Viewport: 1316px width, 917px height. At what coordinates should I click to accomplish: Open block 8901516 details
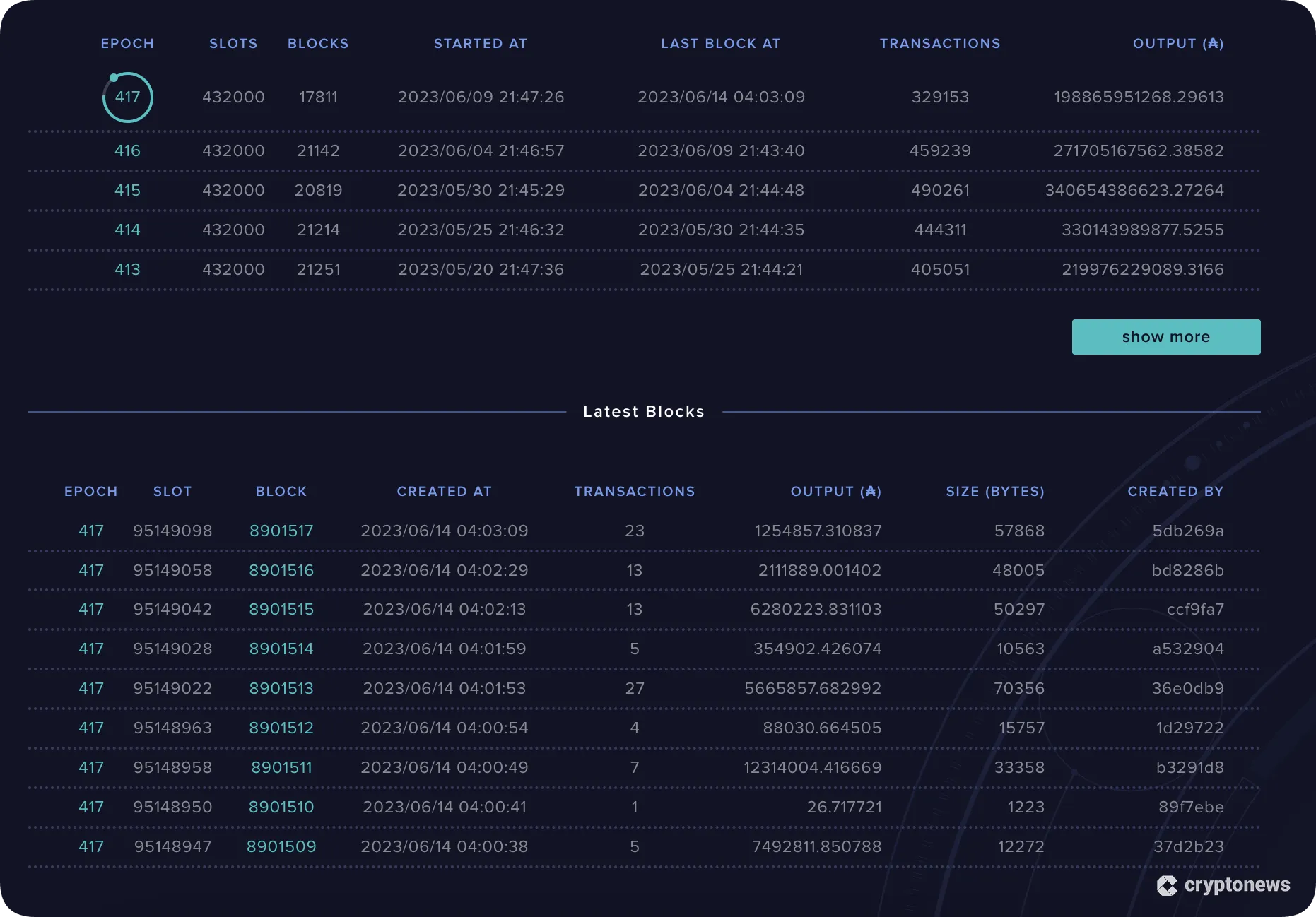281,570
